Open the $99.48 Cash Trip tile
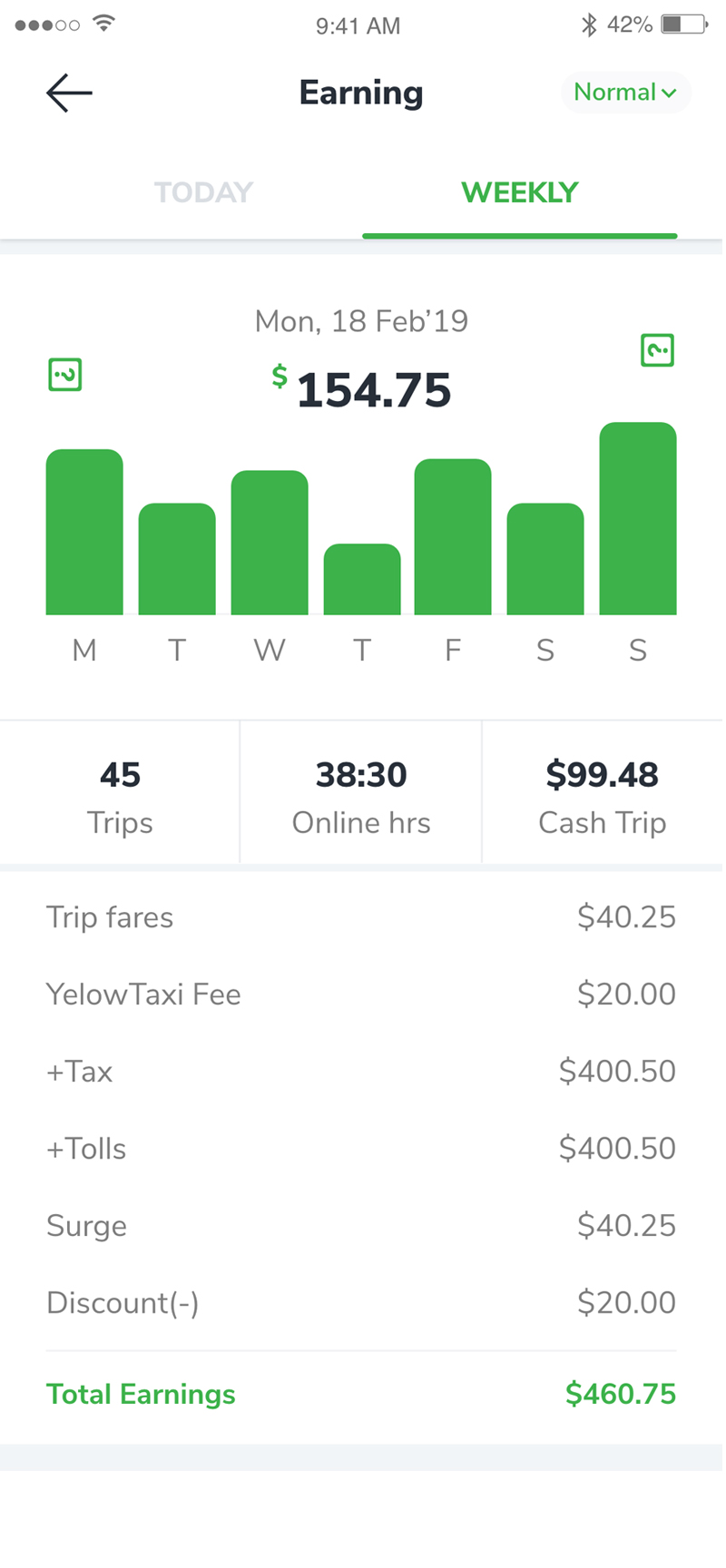This screenshot has width=726, height=1568. click(x=603, y=792)
